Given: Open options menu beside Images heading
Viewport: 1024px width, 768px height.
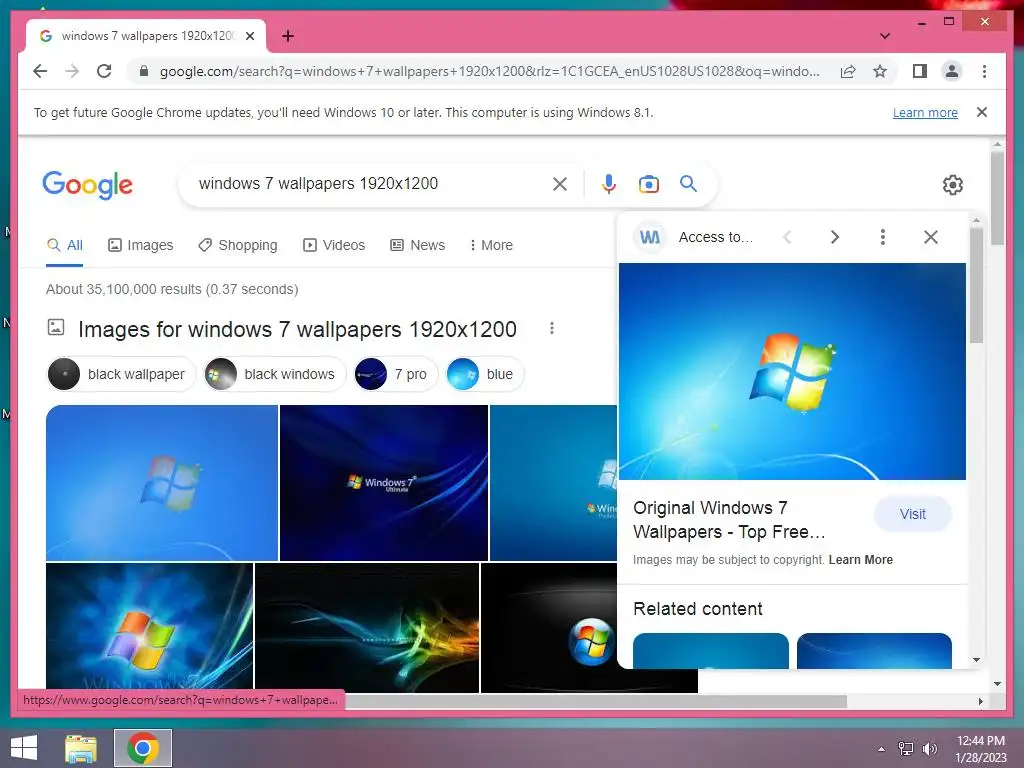Looking at the screenshot, I should [x=552, y=328].
